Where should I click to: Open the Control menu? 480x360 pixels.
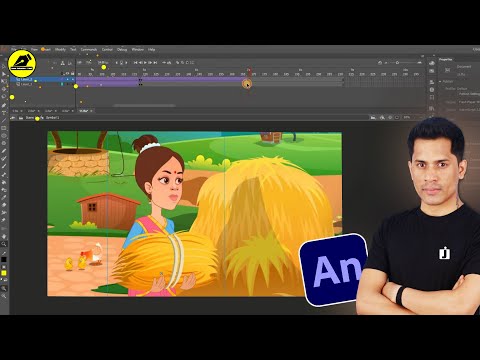(x=107, y=49)
